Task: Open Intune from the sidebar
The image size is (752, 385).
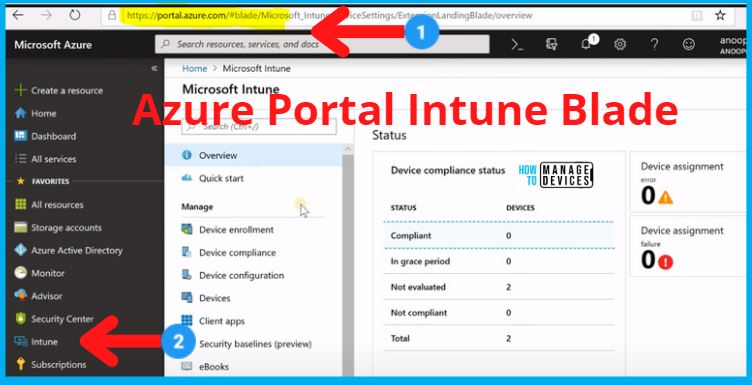Action: click(x=36, y=342)
